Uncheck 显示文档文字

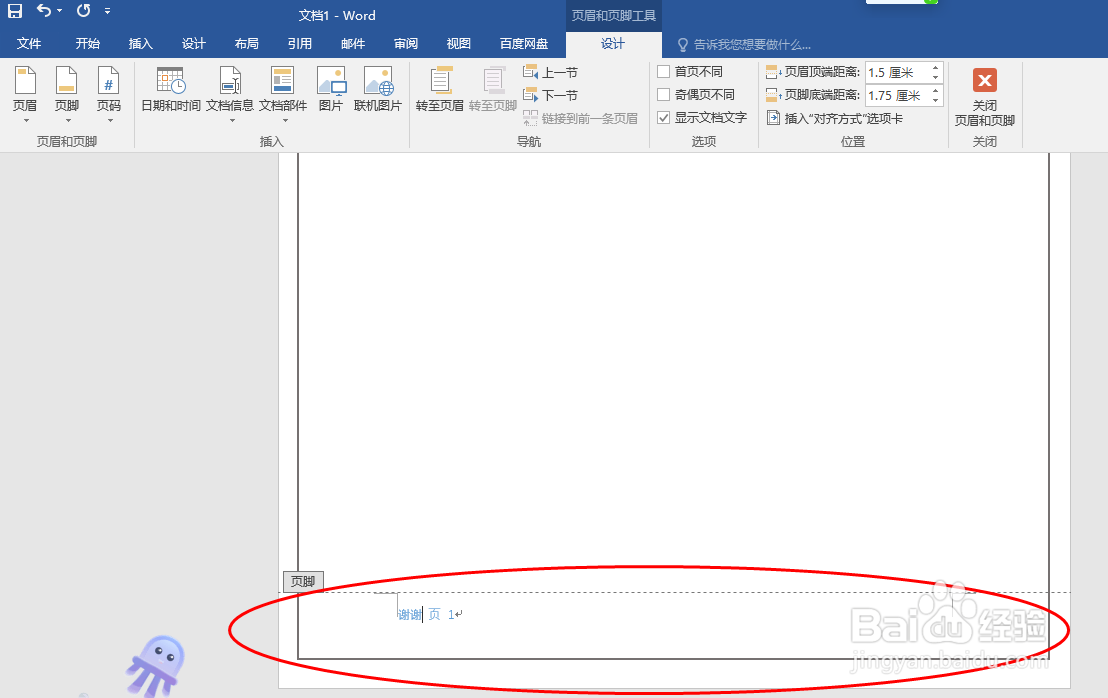(x=664, y=117)
